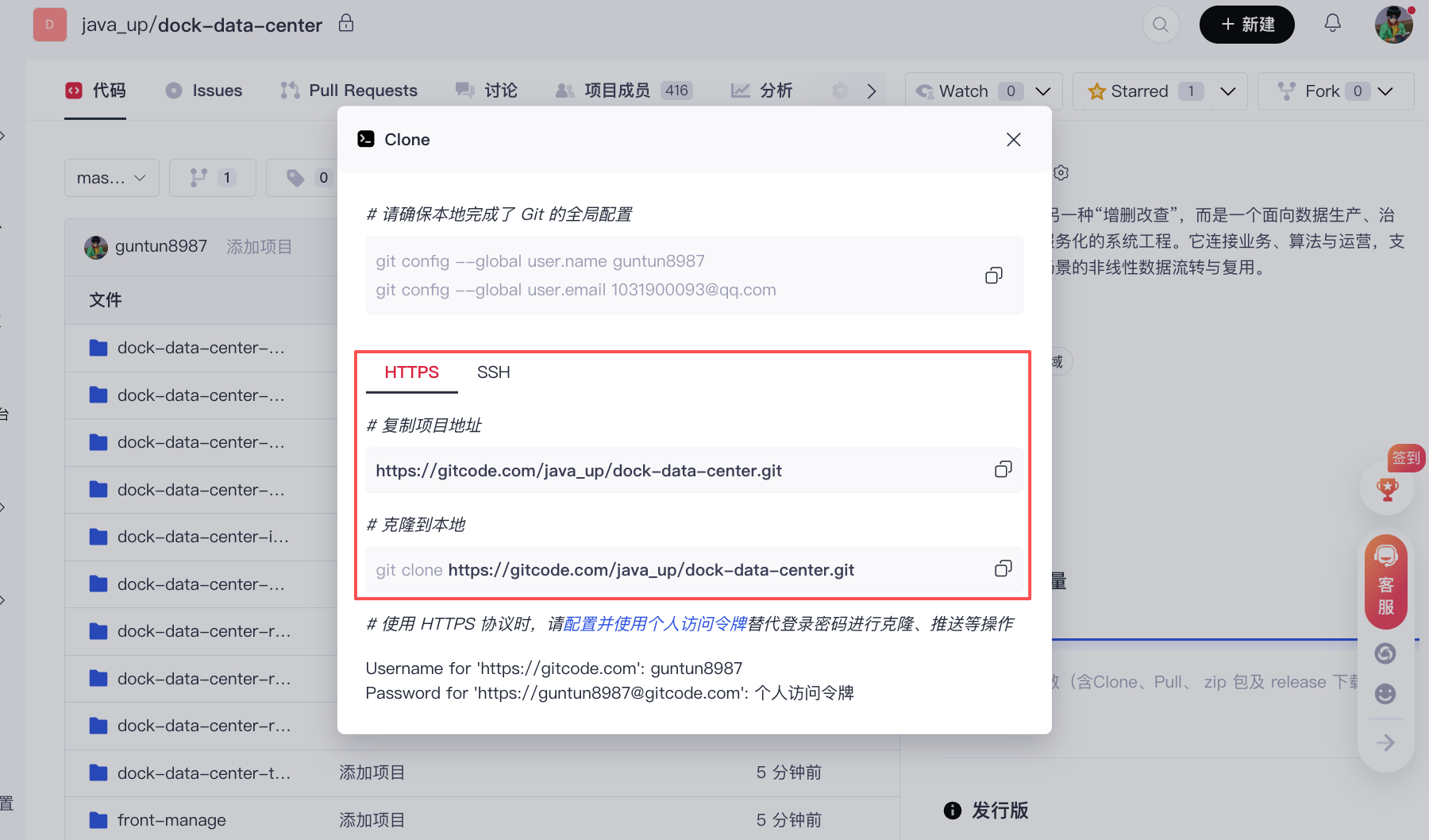Open the user avatar menu
This screenshot has height=840, width=1429.
click(1393, 25)
